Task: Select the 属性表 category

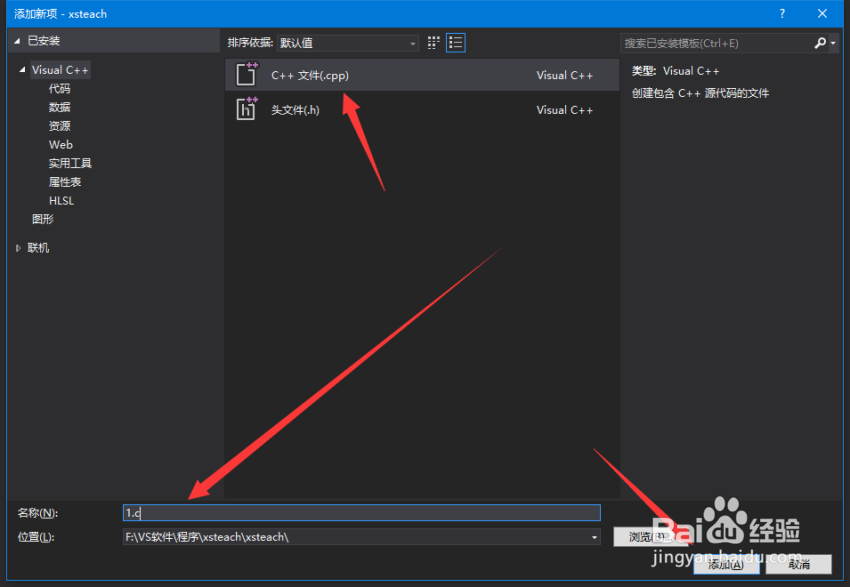Action: [x=65, y=182]
